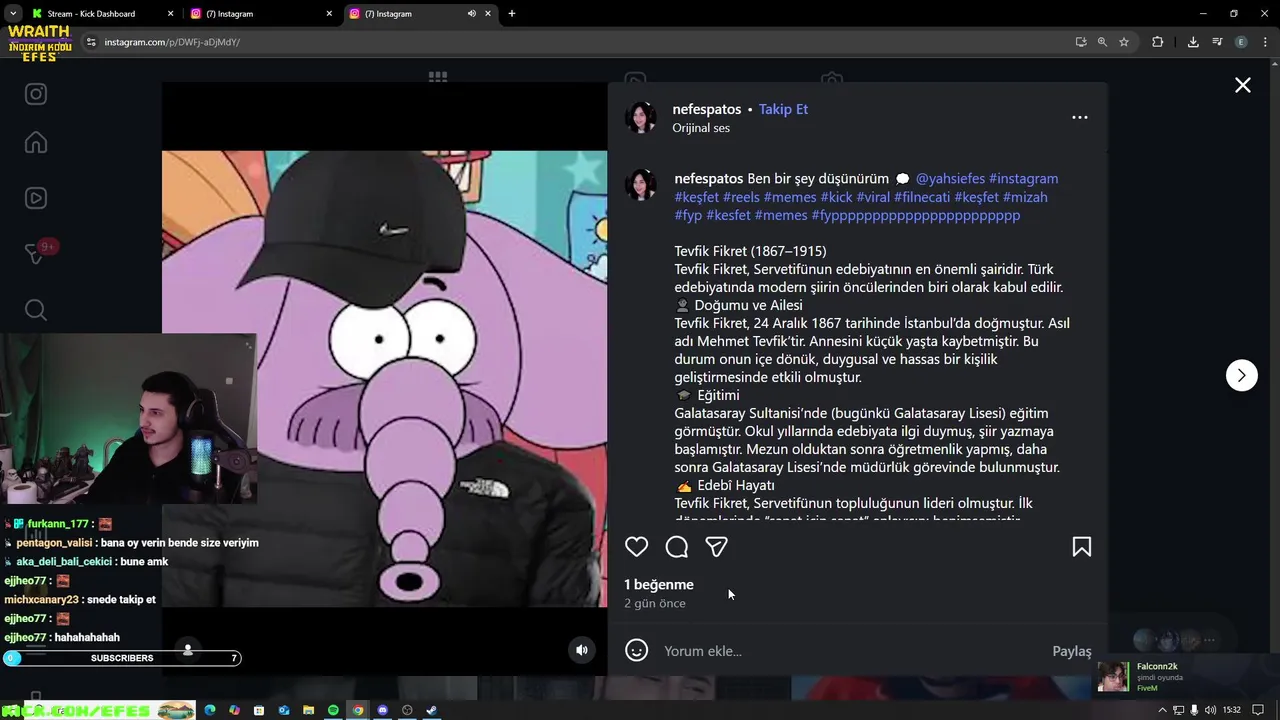
Task: Open the #reels hashtag link
Action: click(741, 197)
